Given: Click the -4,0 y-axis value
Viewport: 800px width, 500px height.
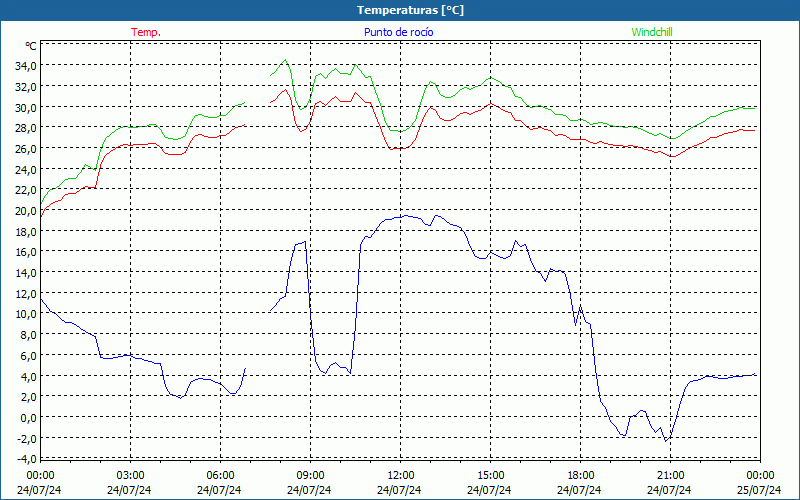Looking at the screenshot, I should pyautogui.click(x=27, y=459).
